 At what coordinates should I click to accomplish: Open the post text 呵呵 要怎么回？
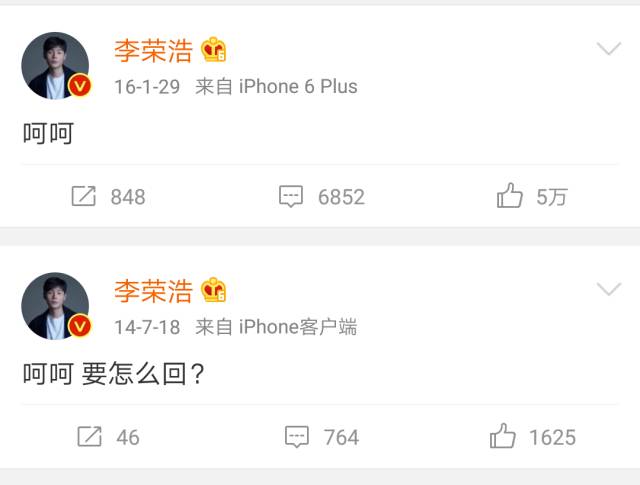click(114, 373)
